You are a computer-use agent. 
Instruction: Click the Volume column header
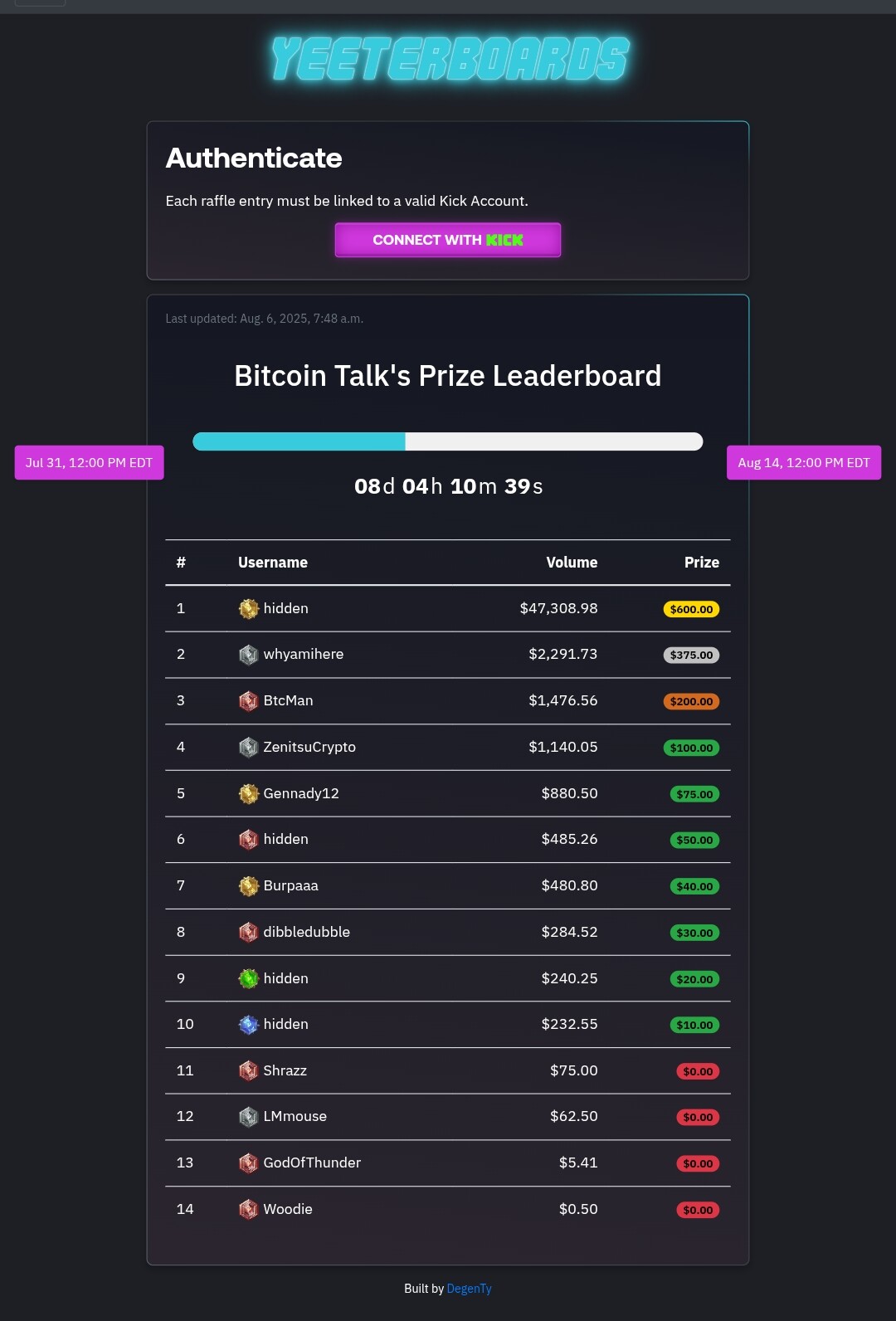click(572, 563)
